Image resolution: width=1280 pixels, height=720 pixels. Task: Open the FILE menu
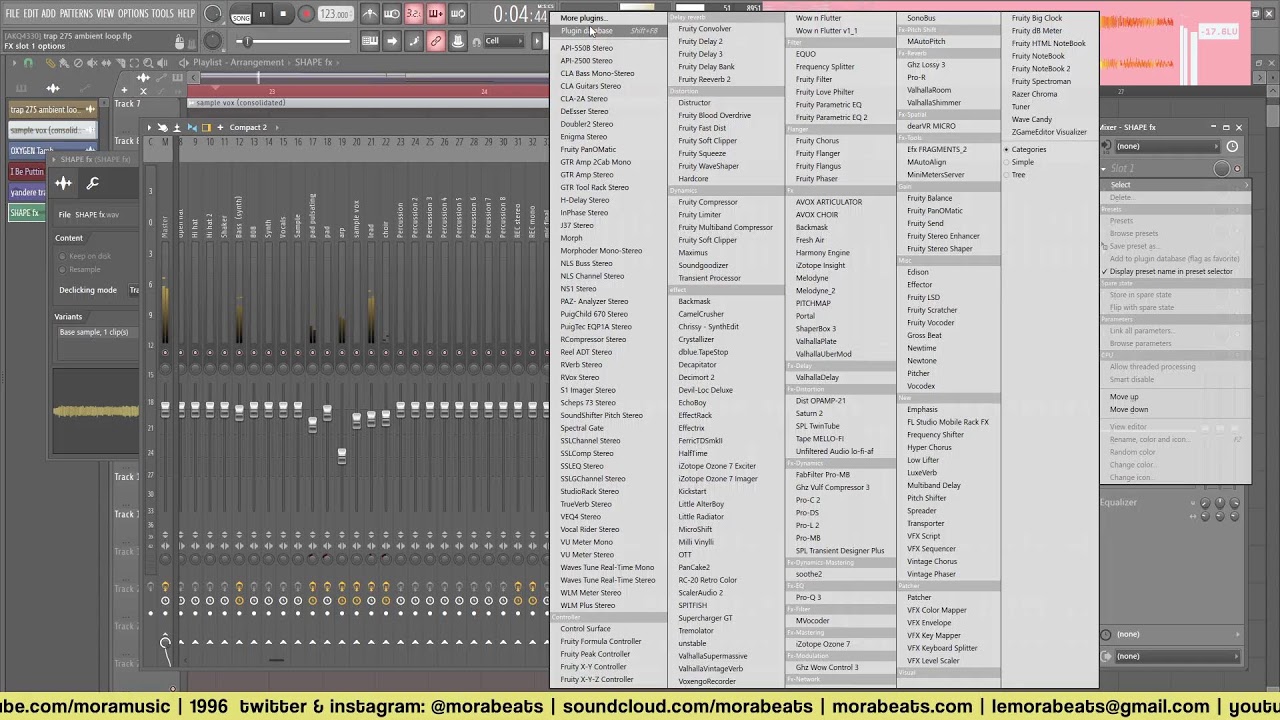[x=13, y=14]
